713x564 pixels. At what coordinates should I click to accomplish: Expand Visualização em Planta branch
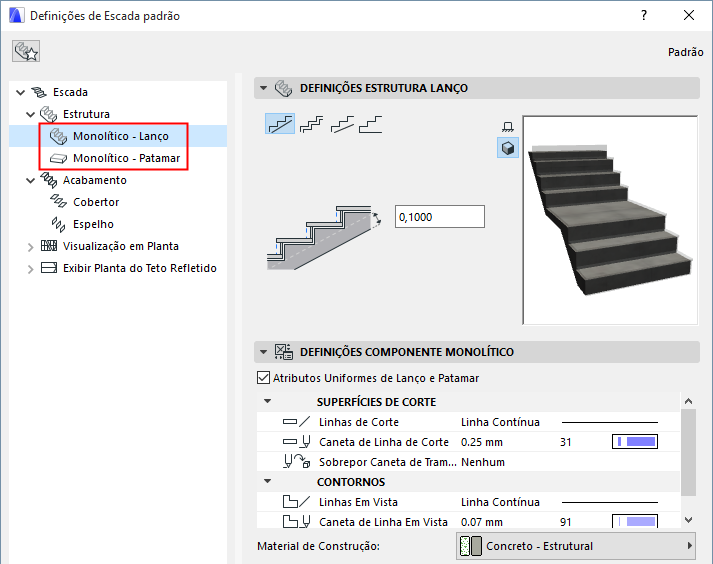tap(30, 247)
